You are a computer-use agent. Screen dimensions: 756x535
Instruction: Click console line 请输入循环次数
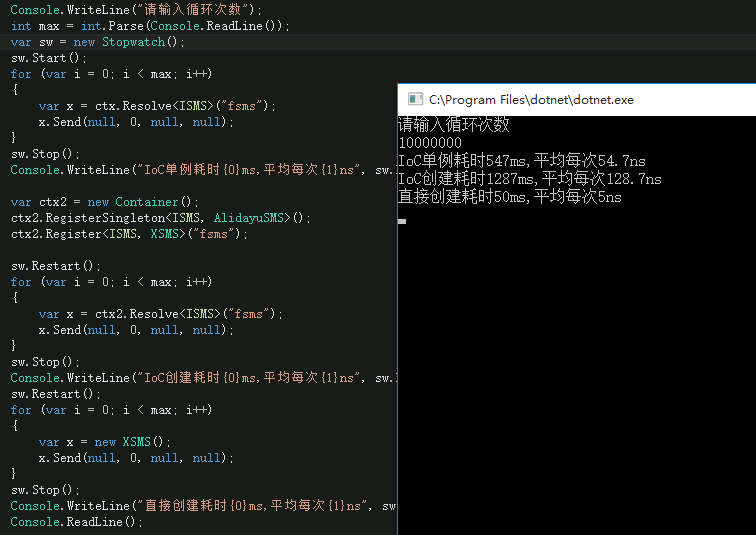[454, 125]
